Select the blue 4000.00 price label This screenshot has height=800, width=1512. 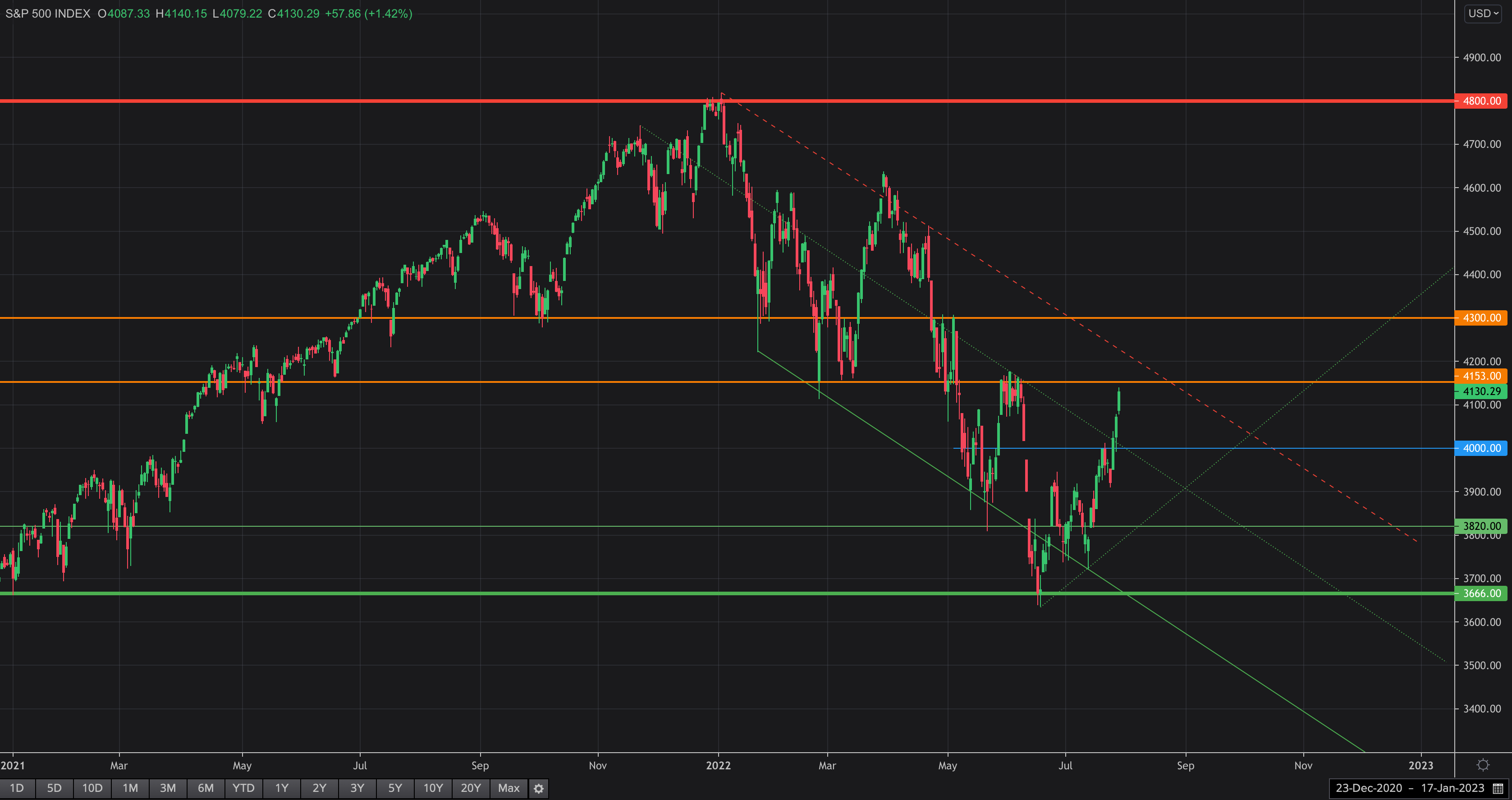[1481, 448]
